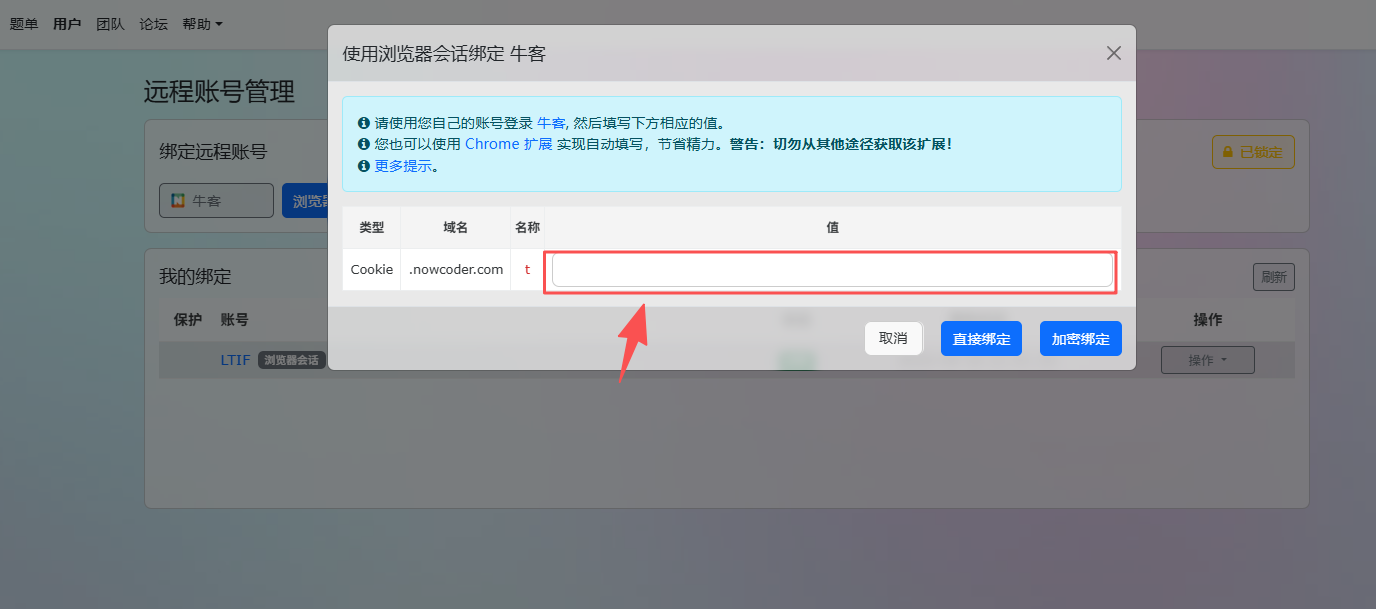This screenshot has width=1376, height=609.
Task: Click the 我的绑定 section title
Action: click(195, 277)
